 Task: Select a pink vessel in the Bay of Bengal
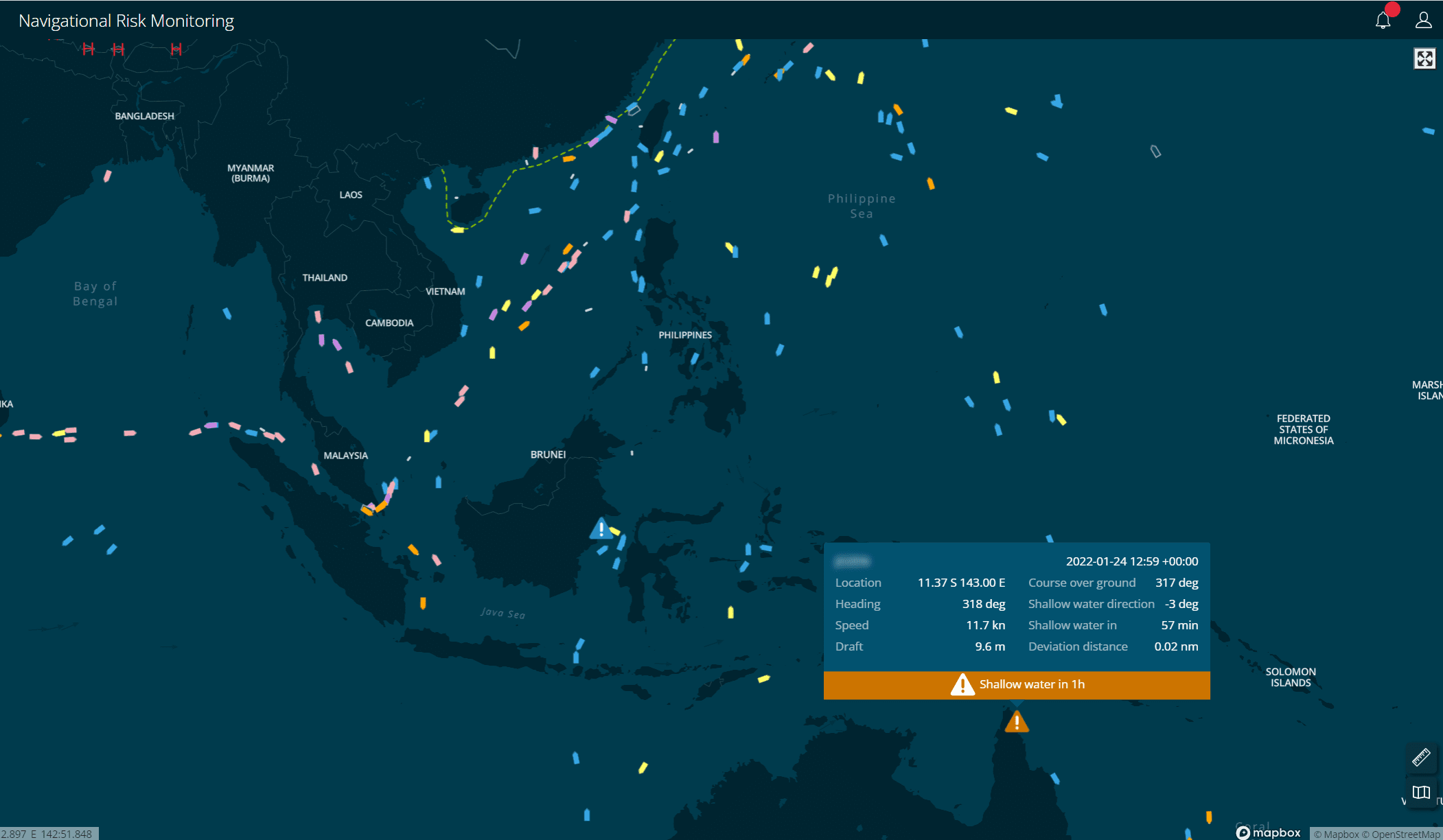(106, 177)
